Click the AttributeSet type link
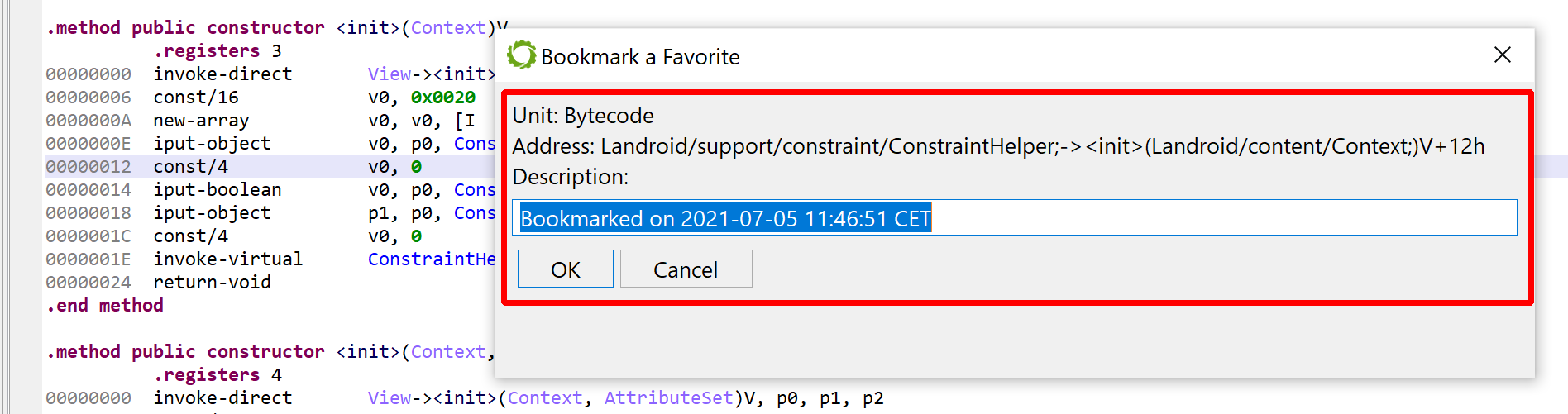 click(668, 398)
